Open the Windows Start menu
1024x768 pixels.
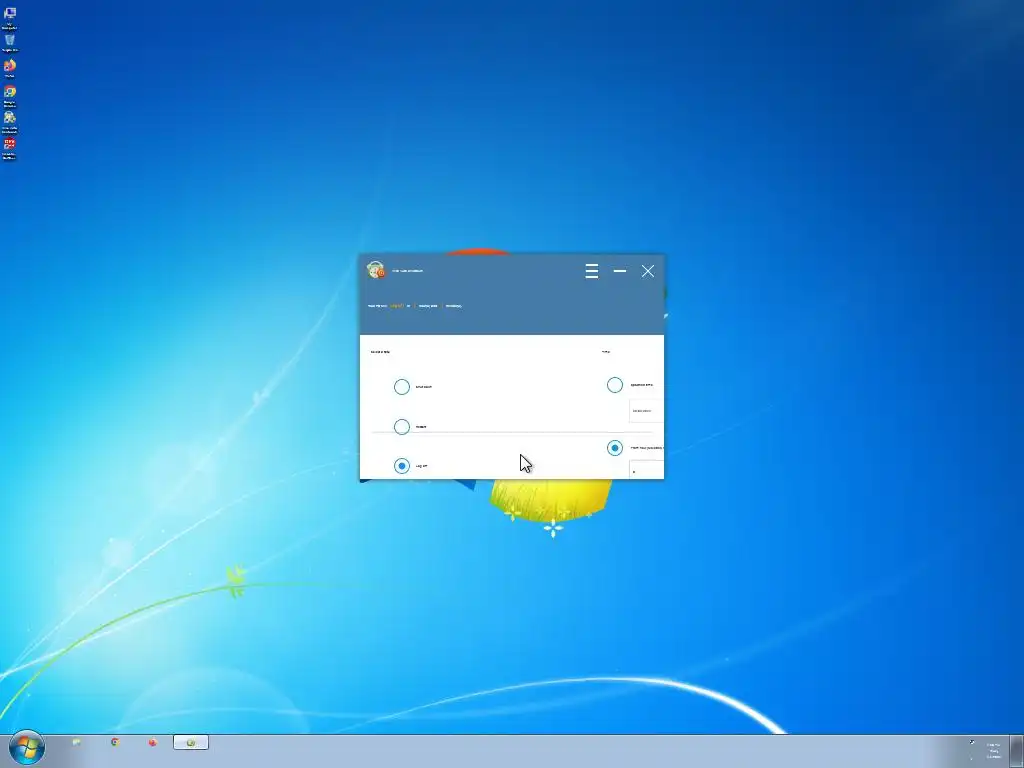point(26,747)
